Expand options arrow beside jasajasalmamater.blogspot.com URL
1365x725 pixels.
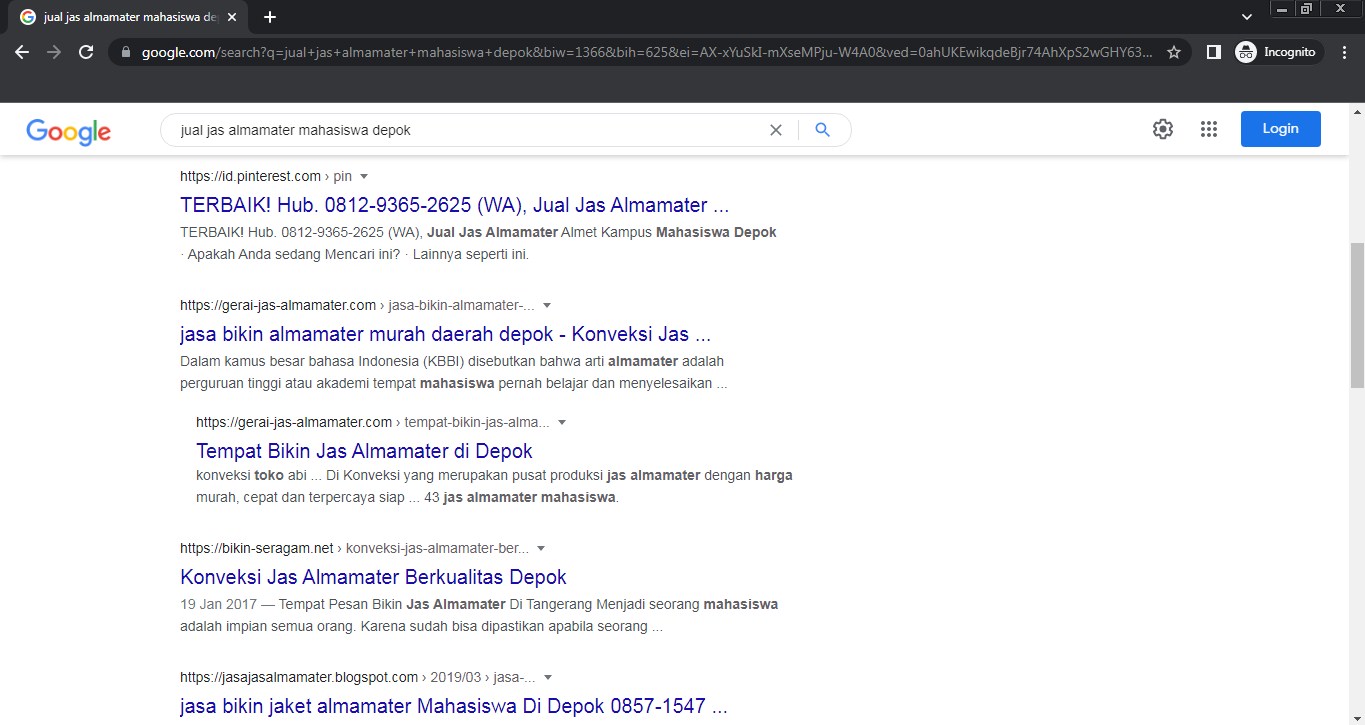[548, 677]
